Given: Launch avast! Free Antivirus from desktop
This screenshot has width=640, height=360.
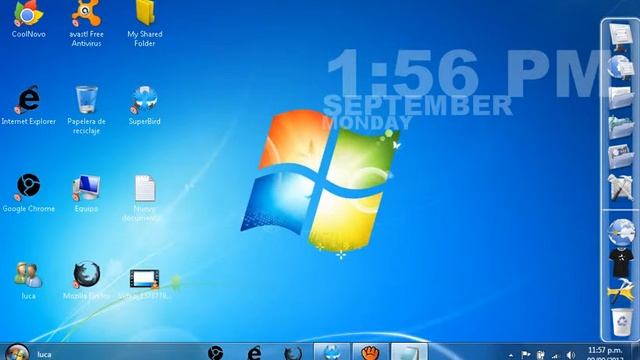Looking at the screenshot, I should point(86,22).
